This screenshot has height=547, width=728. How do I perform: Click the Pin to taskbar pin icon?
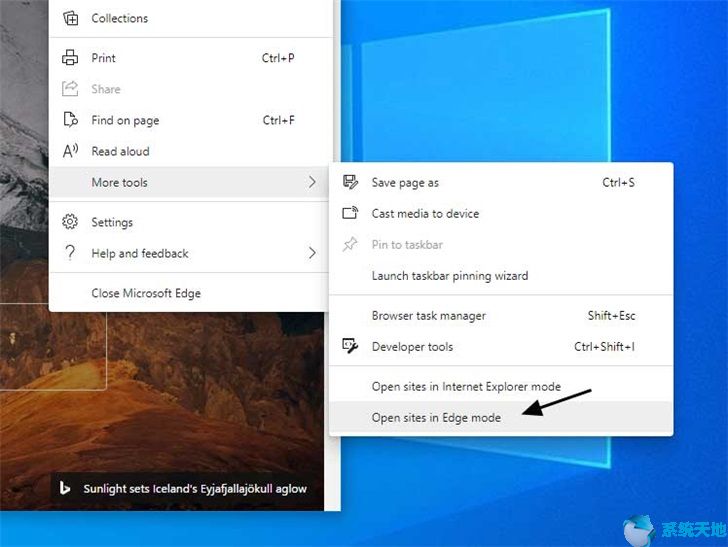tap(350, 244)
